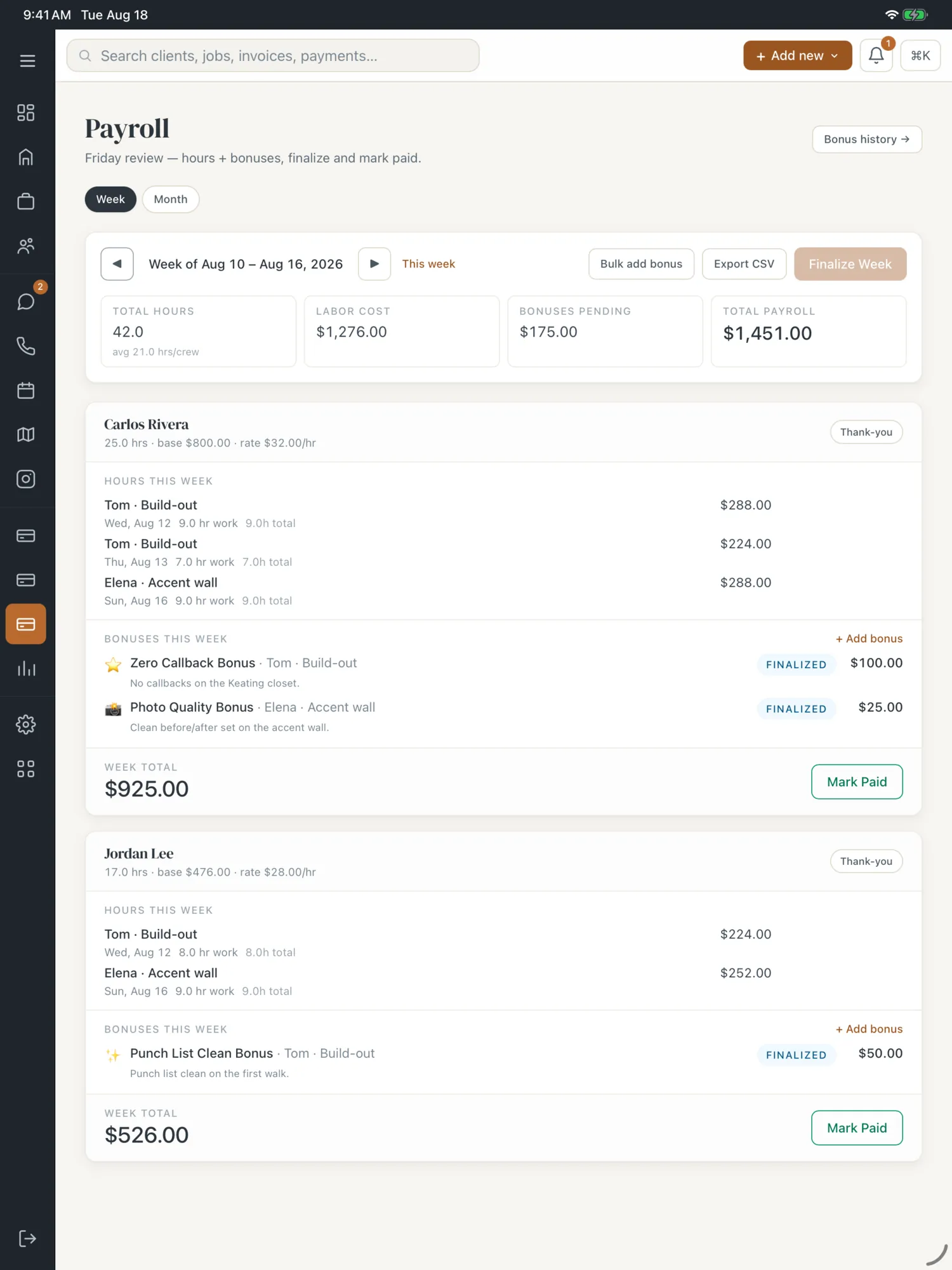952x1270 pixels.
Task: Open the ⌘K command shortcut button
Action: click(920, 56)
